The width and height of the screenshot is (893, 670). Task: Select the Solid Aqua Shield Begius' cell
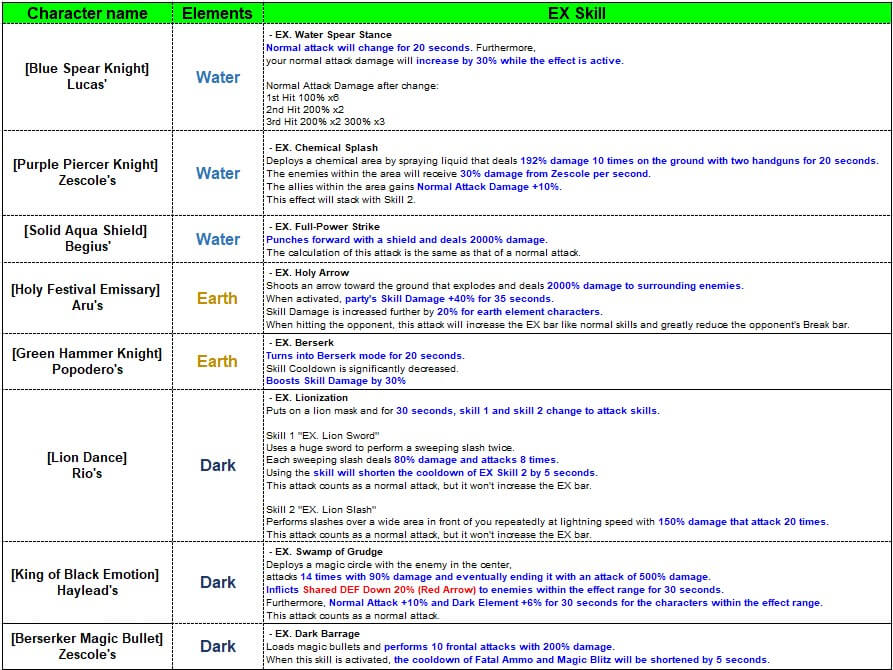point(87,239)
